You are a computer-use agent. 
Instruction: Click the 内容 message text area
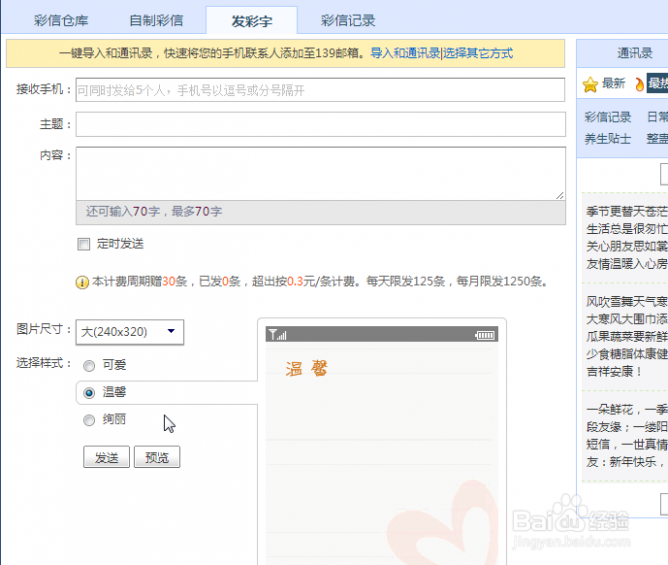320,173
